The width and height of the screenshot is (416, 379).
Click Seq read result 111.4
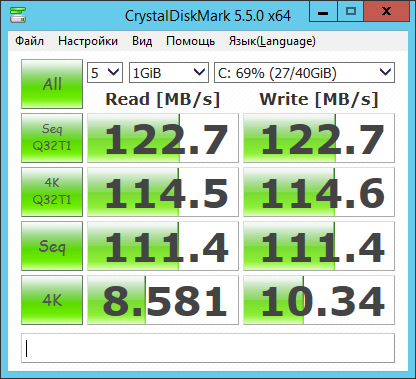[163, 246]
